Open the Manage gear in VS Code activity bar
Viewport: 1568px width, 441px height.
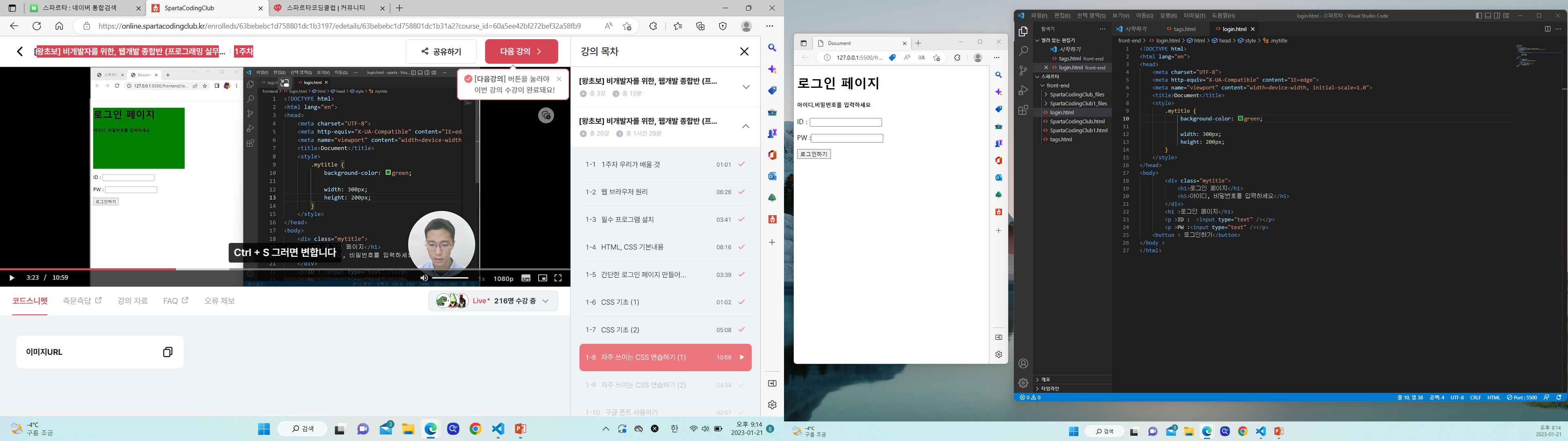[1023, 383]
